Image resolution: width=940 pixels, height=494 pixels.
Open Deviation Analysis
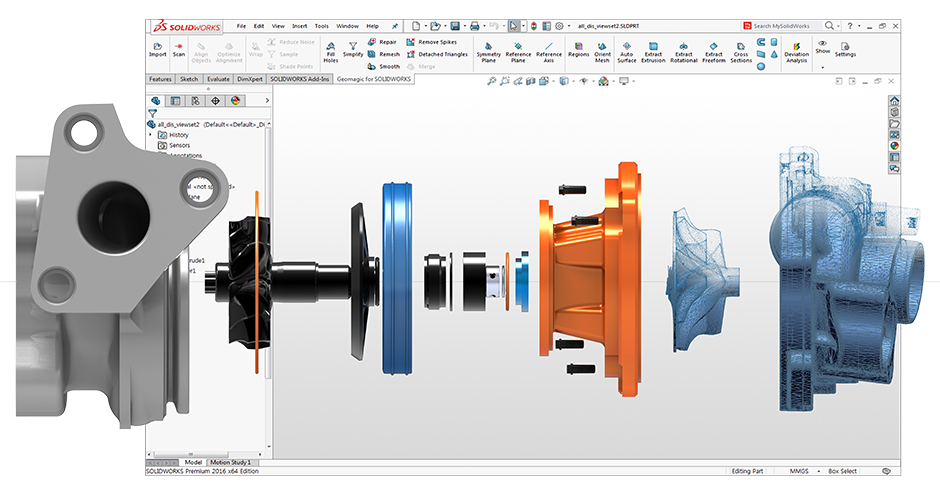796,51
